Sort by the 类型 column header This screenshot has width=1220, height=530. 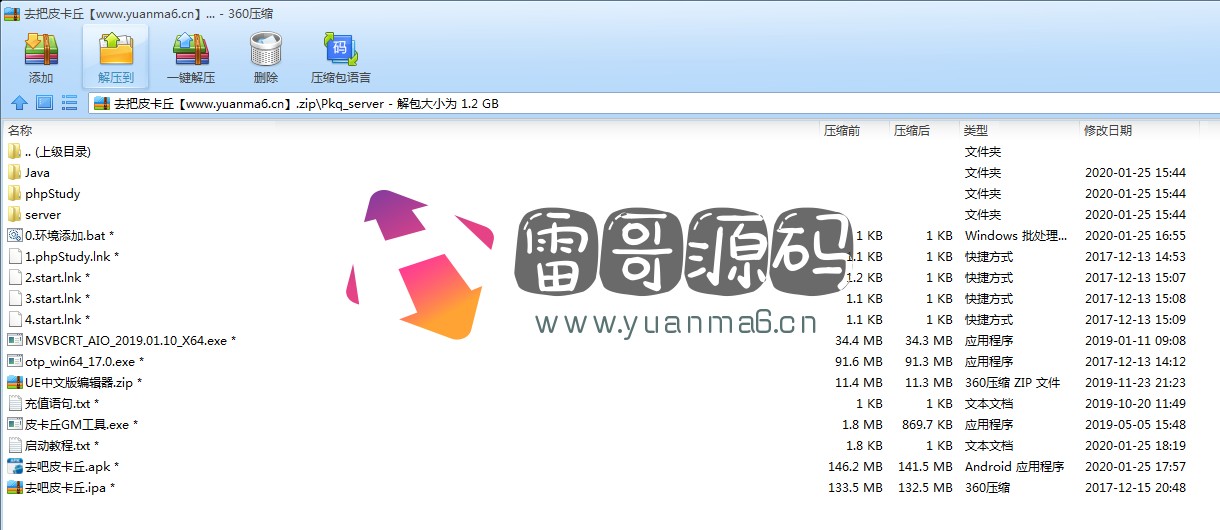pyautogui.click(x=976, y=131)
